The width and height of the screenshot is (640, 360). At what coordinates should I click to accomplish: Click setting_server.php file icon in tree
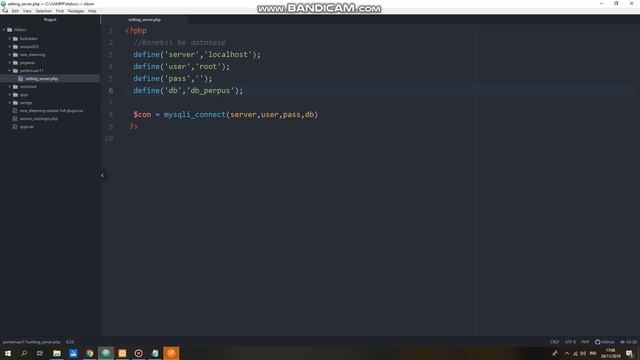point(20,78)
